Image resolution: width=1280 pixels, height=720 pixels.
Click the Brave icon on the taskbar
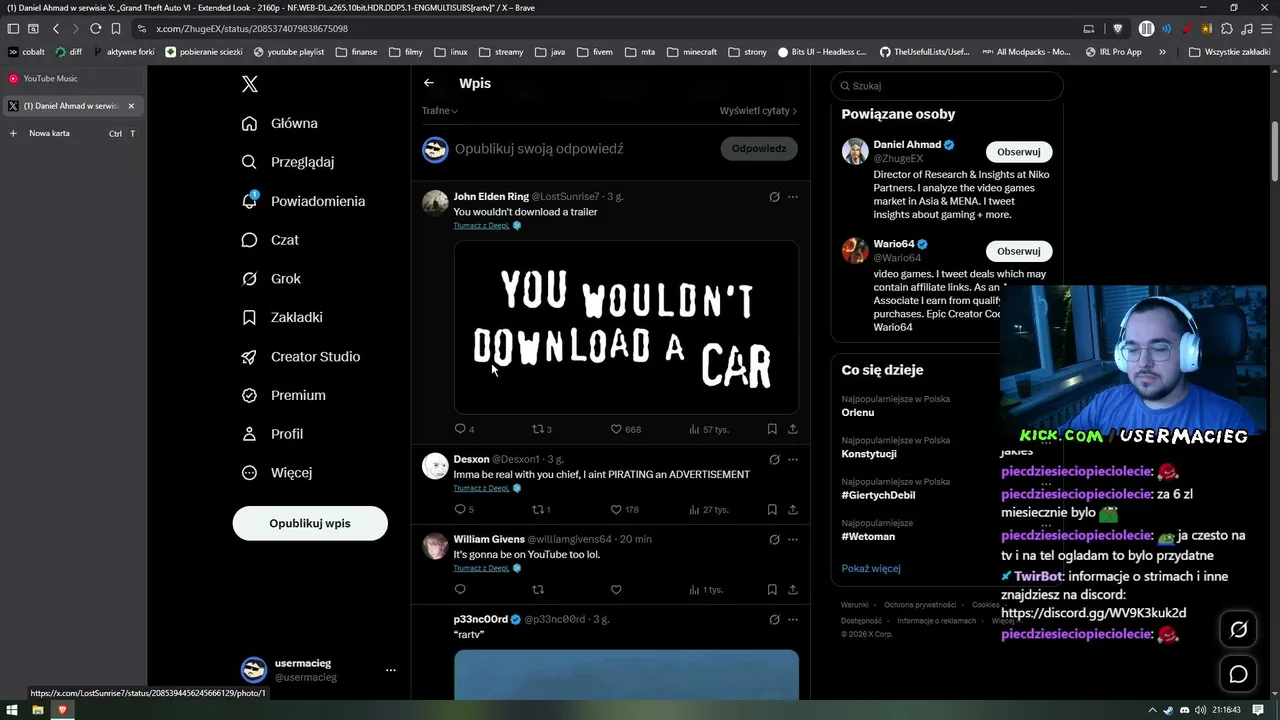[63, 710]
